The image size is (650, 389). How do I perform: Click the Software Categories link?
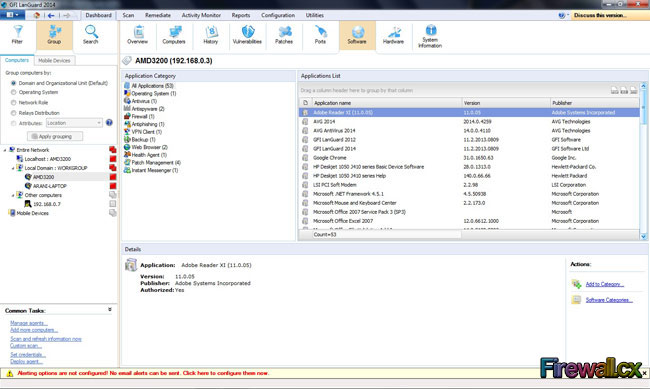[x=609, y=300]
